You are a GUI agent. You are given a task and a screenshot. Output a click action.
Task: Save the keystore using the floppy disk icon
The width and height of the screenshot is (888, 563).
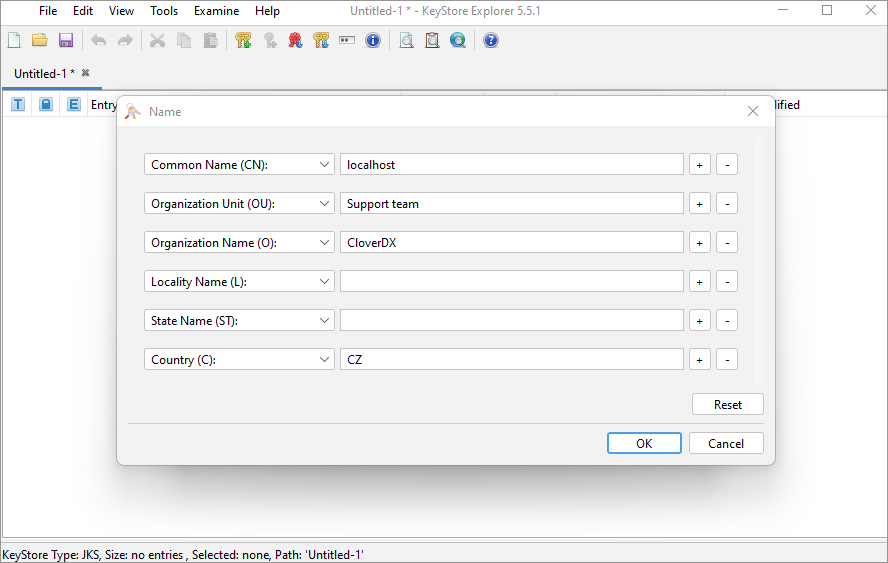(x=66, y=41)
